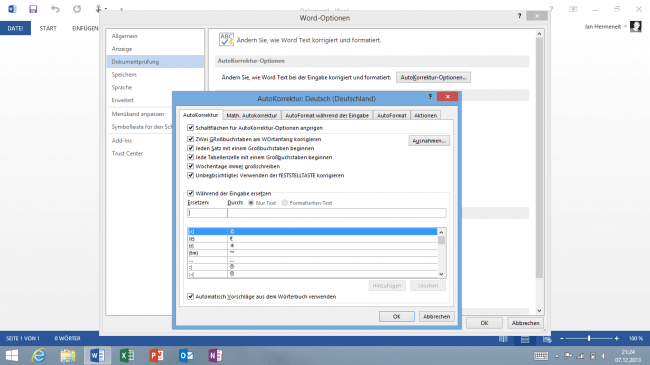Click scroll down arrow in Word-Optionen pane

coord(539,311)
